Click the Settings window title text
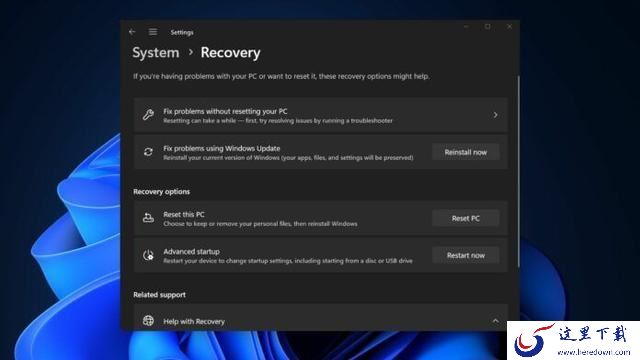Screen dimensions: 640x360 (x=182, y=32)
